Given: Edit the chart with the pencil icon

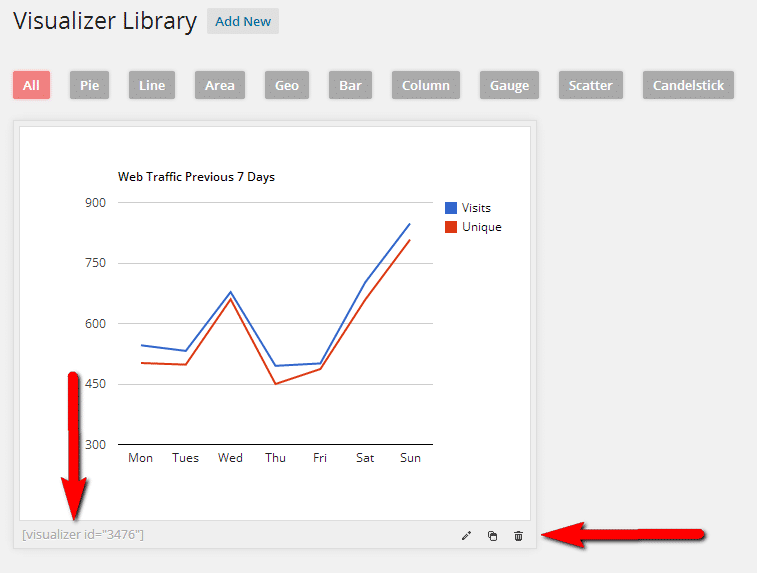Looking at the screenshot, I should click(x=466, y=536).
